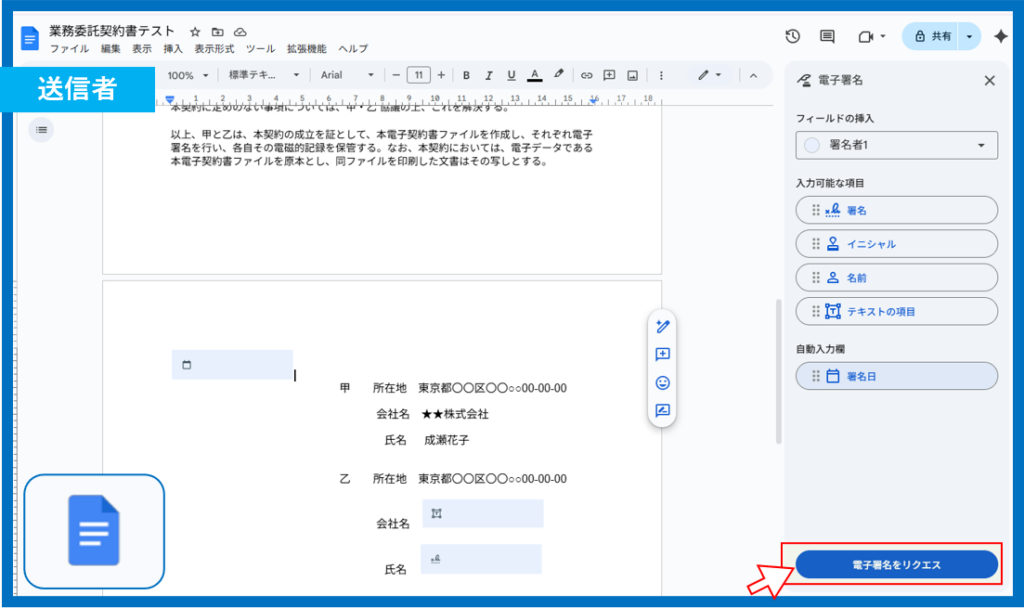The height and width of the screenshot is (608, 1024).
Task: Open the text color picker
Action: point(535,75)
